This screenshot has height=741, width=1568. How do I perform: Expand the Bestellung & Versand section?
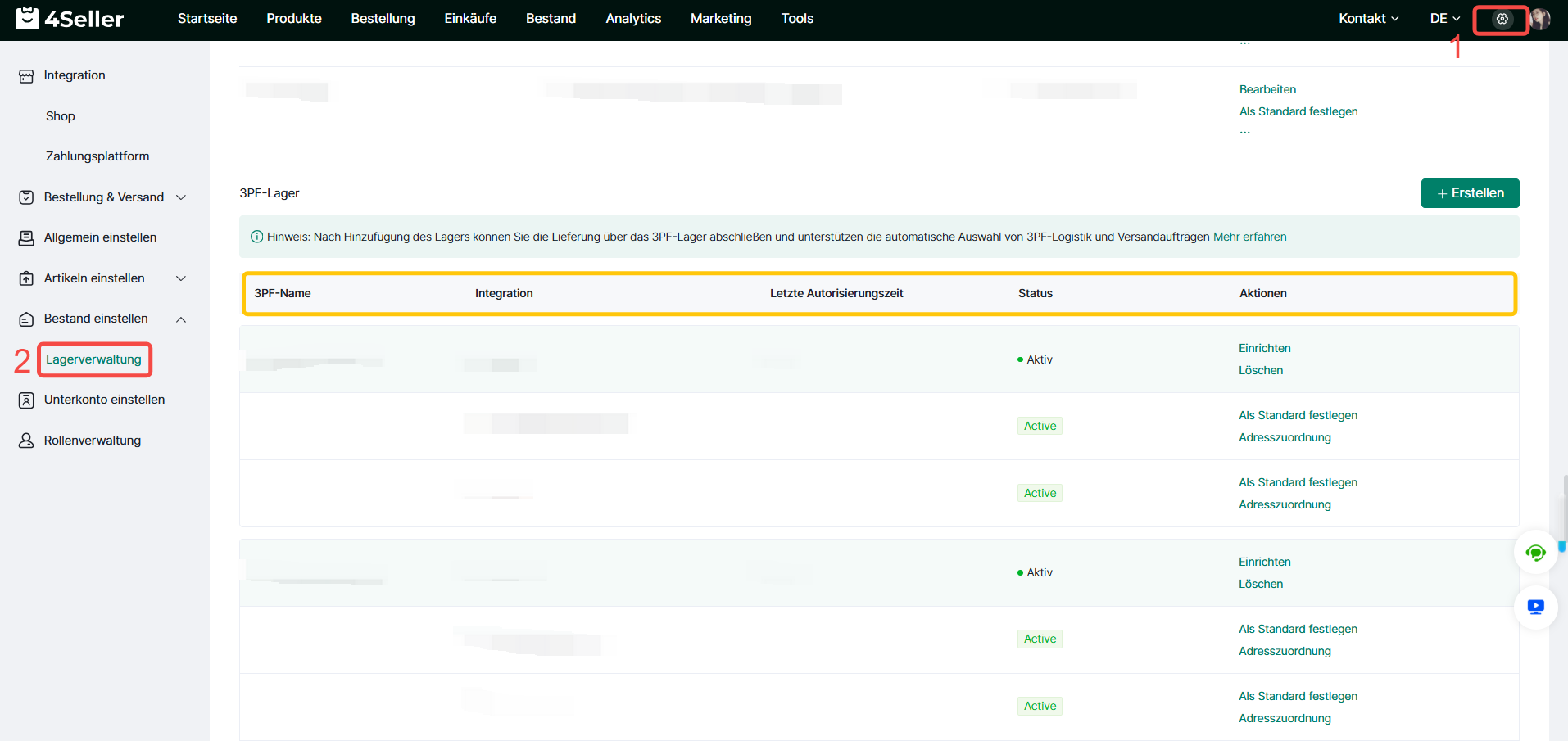pyautogui.click(x=181, y=197)
